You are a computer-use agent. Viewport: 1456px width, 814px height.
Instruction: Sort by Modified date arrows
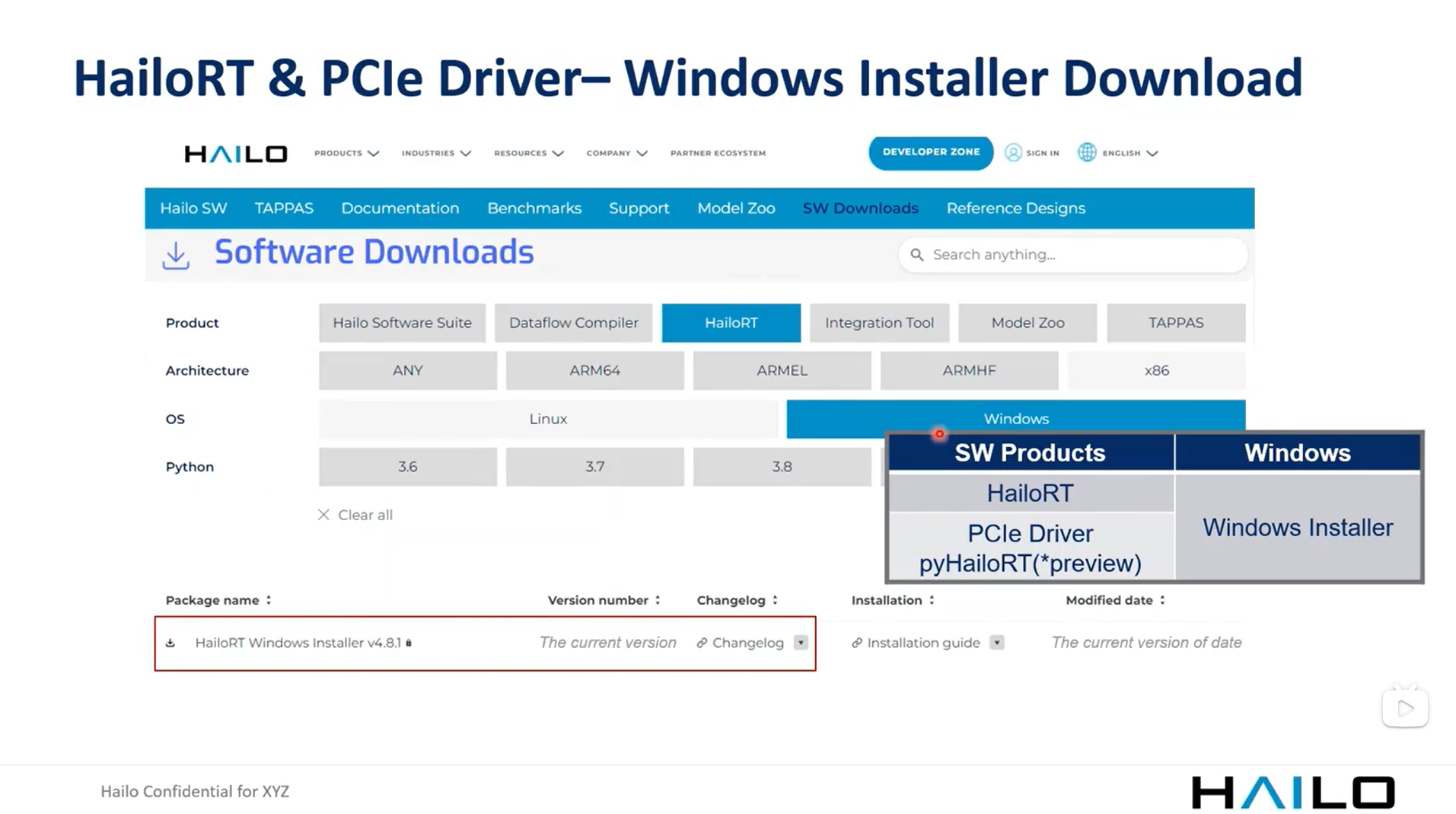click(1162, 600)
